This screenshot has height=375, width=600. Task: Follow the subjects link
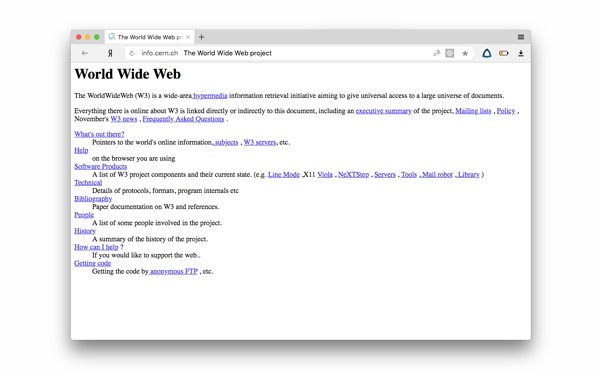point(226,142)
